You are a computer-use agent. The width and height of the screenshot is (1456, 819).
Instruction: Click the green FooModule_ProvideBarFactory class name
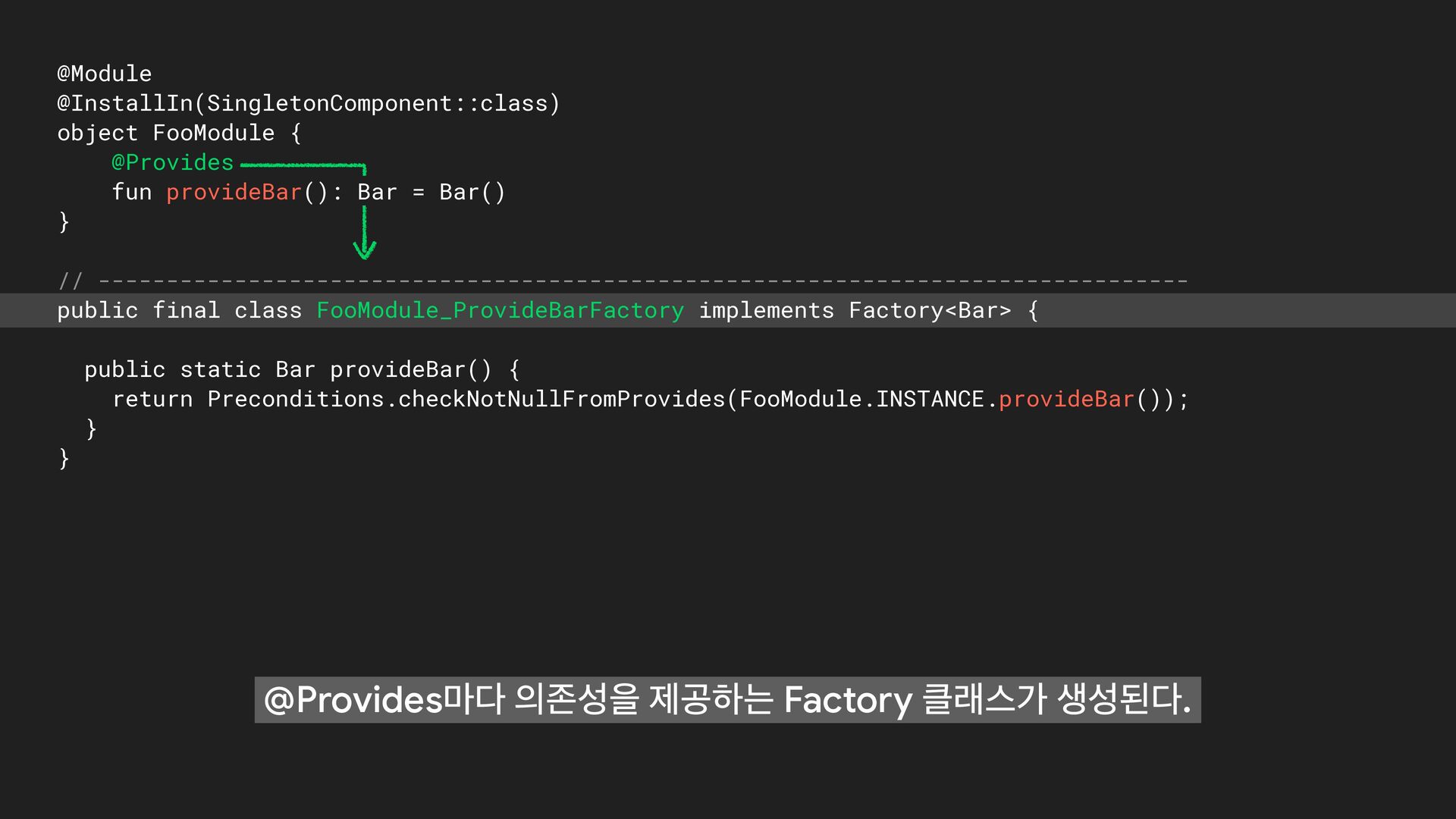[x=500, y=310]
